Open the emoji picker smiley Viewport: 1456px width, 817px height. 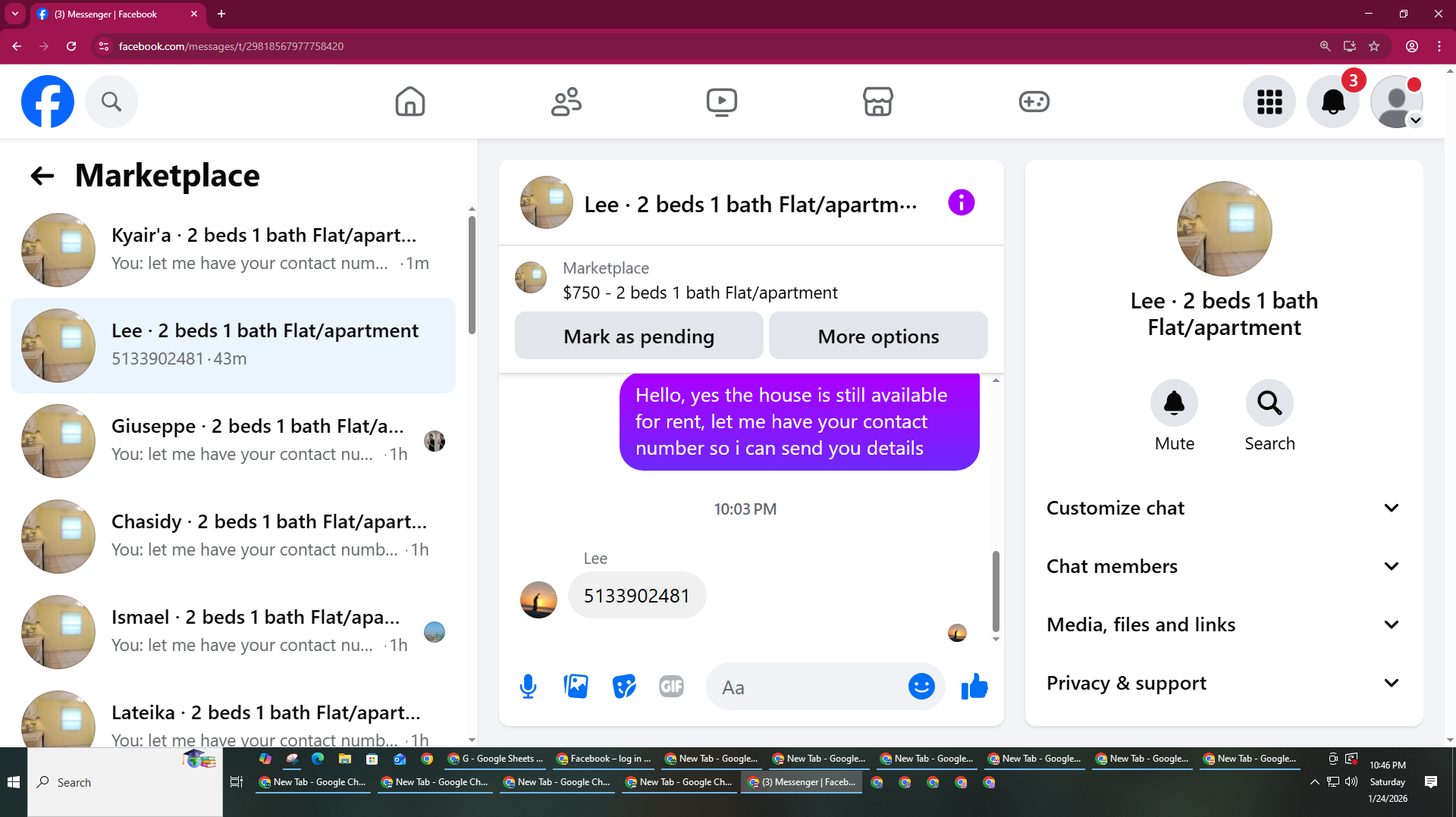point(921,687)
